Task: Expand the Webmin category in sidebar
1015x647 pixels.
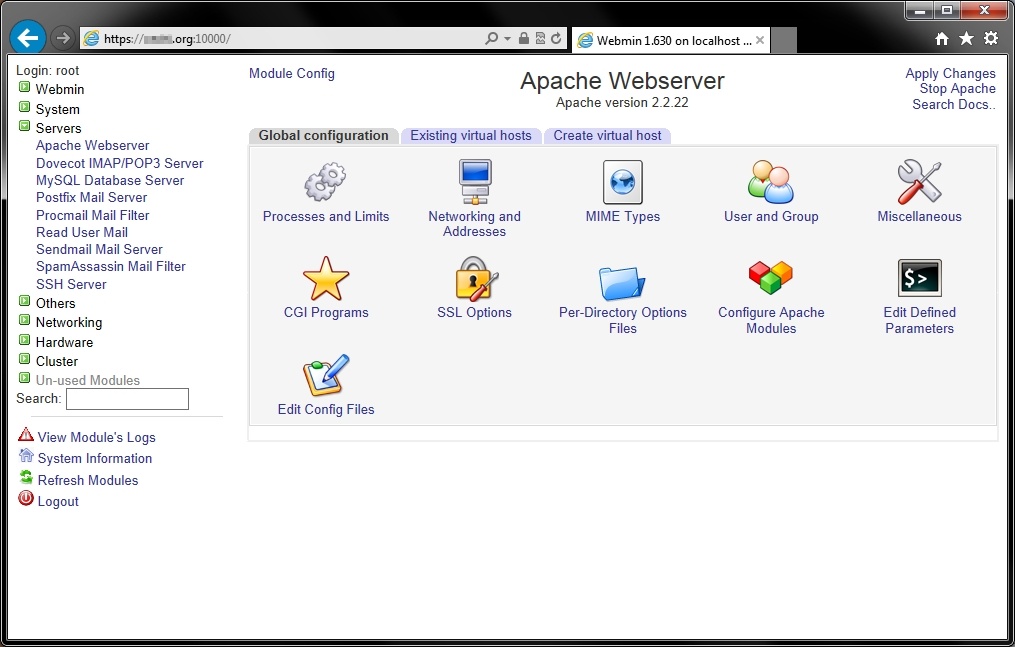Action: (x=25, y=89)
